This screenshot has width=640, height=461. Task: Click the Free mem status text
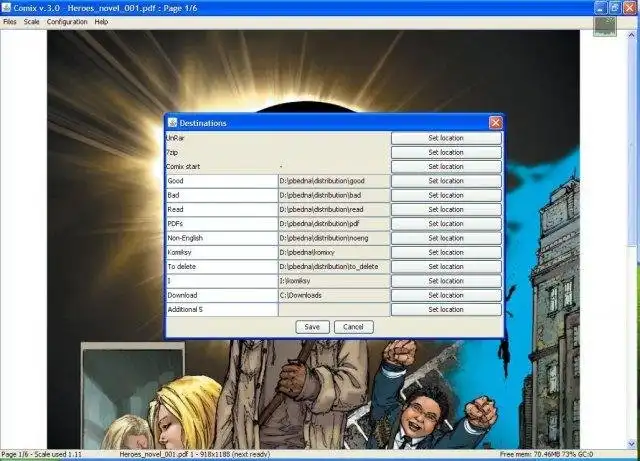547,454
